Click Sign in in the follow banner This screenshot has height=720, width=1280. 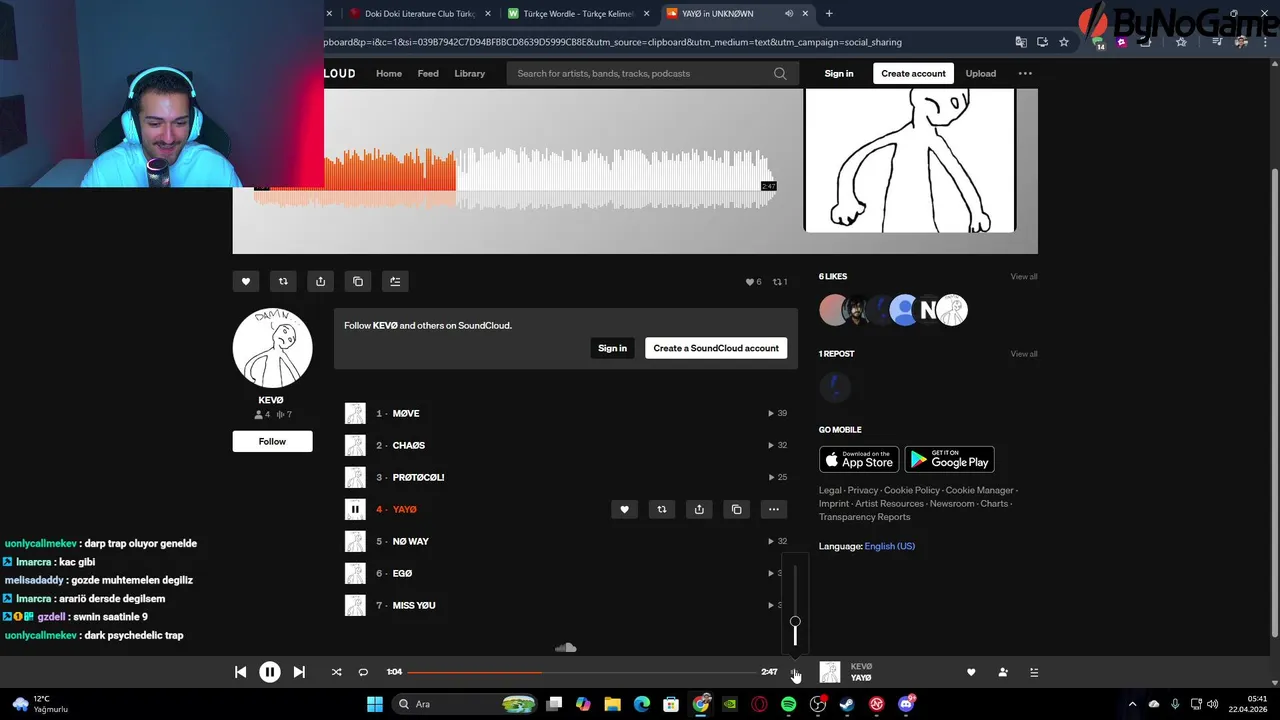click(x=612, y=348)
